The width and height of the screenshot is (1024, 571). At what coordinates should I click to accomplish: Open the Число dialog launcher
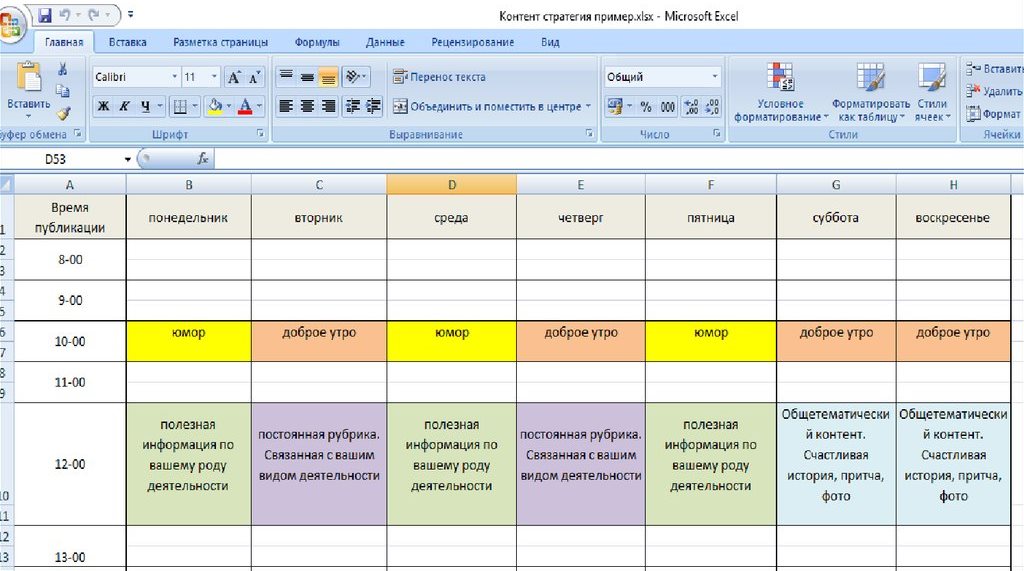point(716,133)
